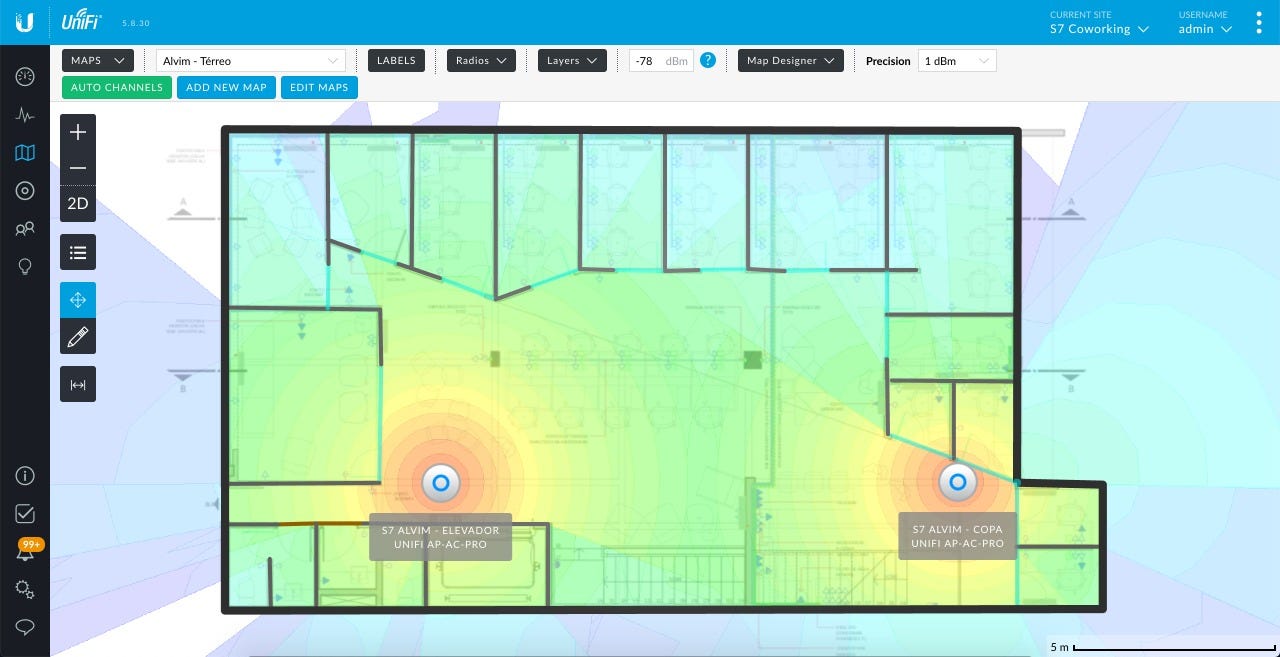Click the S7 ALVIM - ELEVADOR label
The image size is (1280, 657).
click(x=440, y=537)
